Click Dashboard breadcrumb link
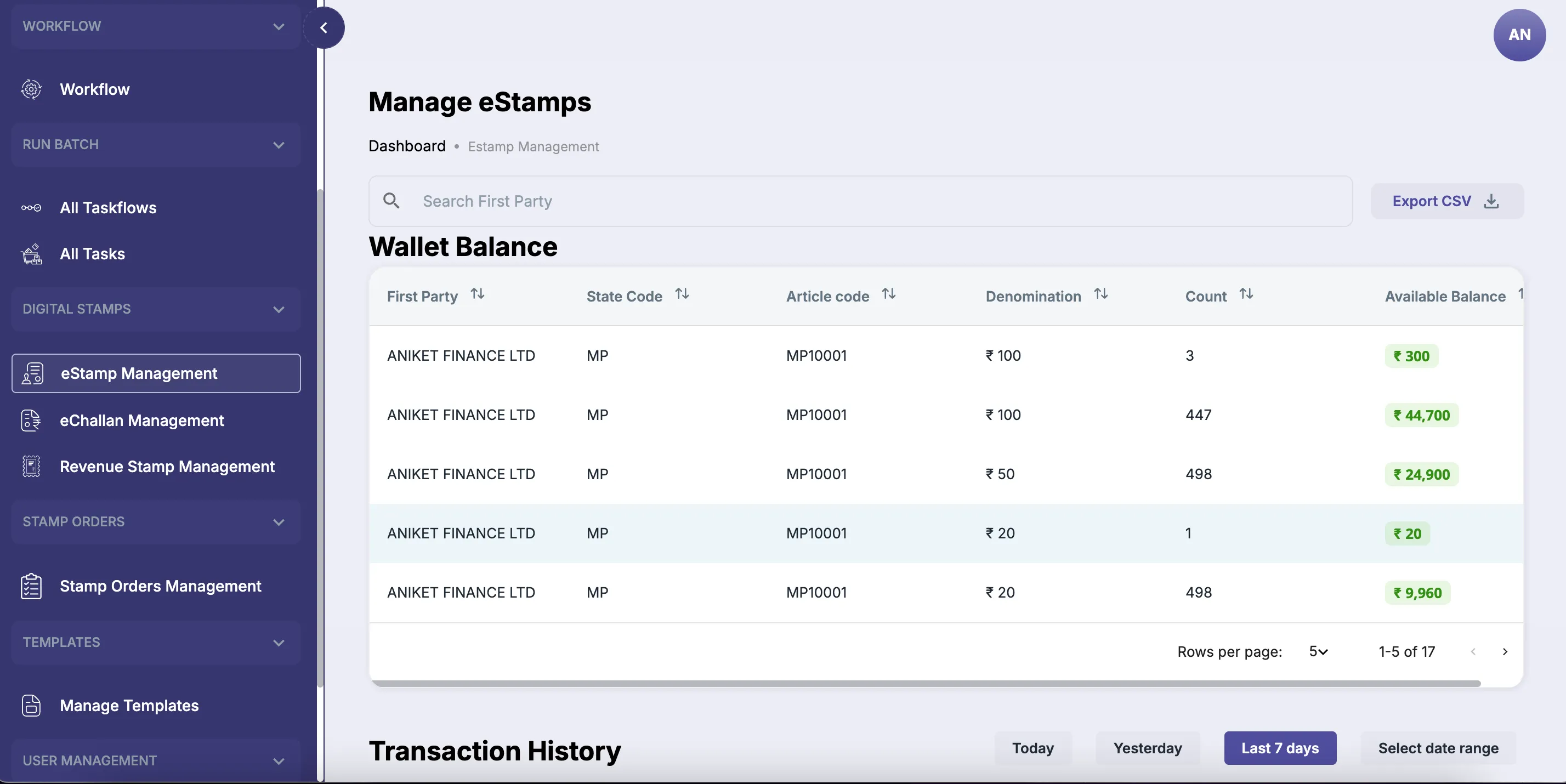Viewport: 1566px width, 784px height. (407, 146)
